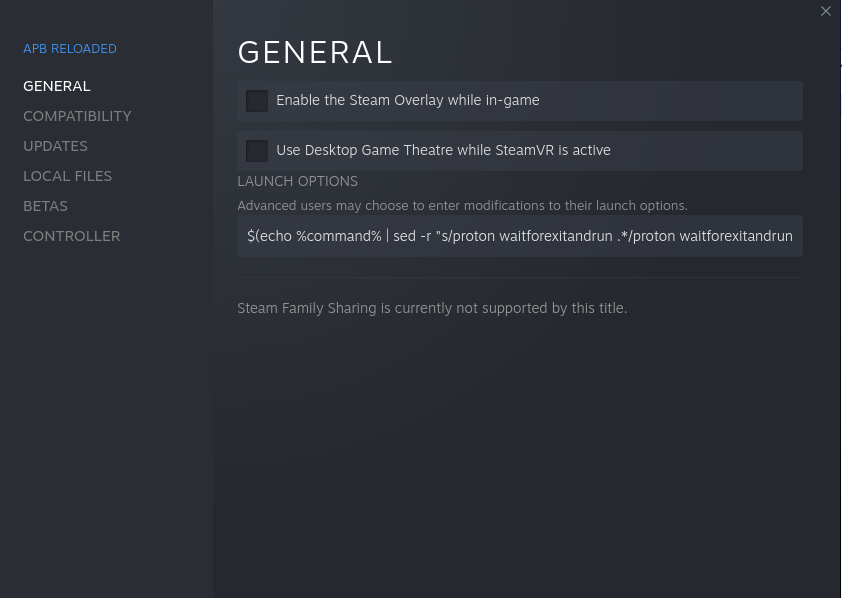Click the LAUNCH OPTIONS section label
The width and height of the screenshot is (842, 598).
point(297,181)
